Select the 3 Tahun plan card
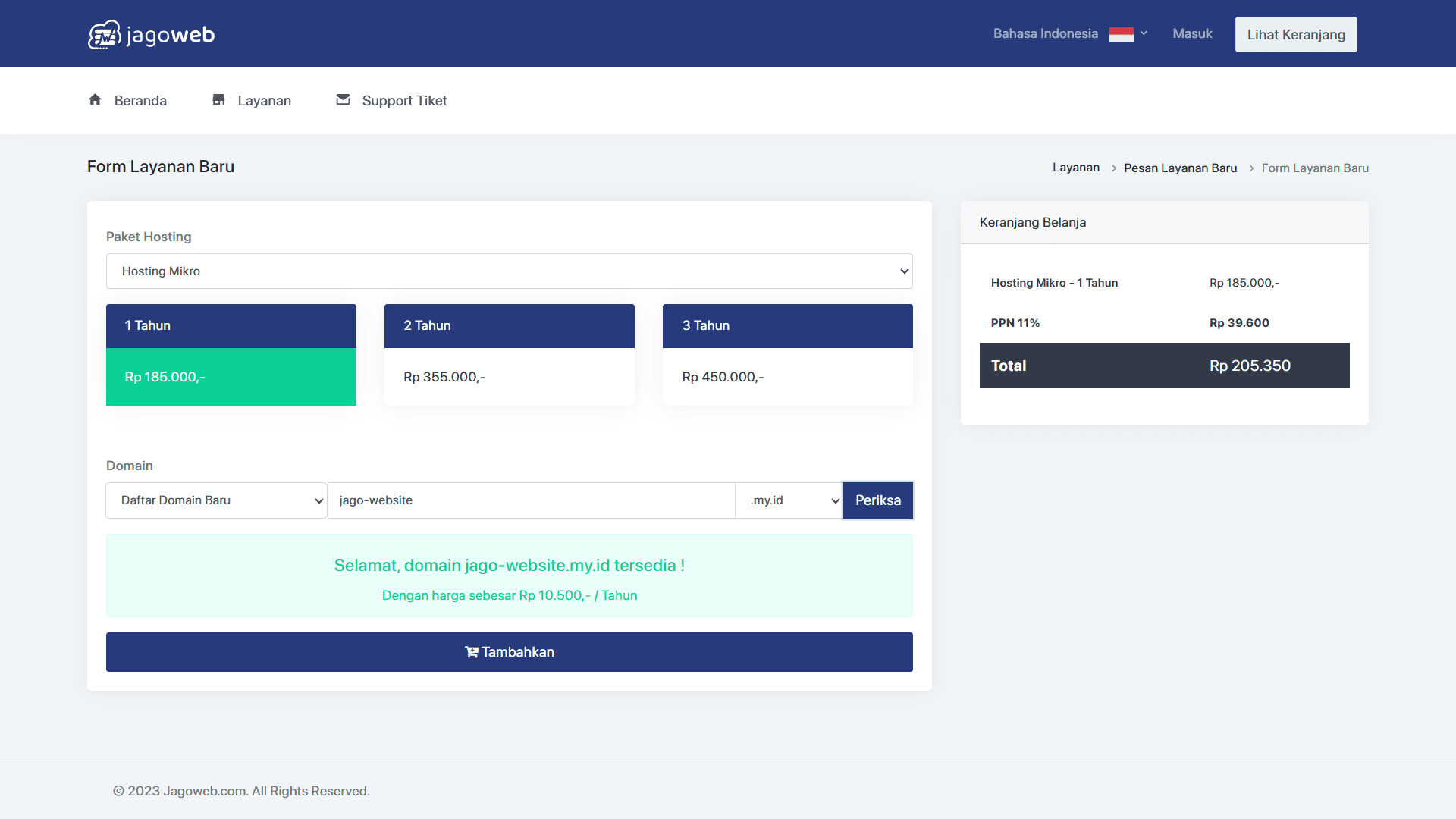The image size is (1456, 819). pos(788,355)
